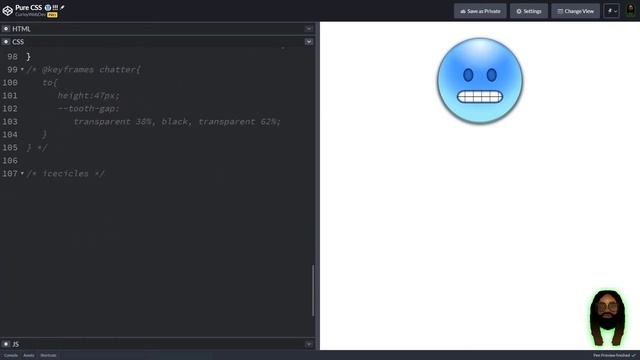Click the CSS editor vertical scrollbar
640x360 pixels.
pos(313,290)
